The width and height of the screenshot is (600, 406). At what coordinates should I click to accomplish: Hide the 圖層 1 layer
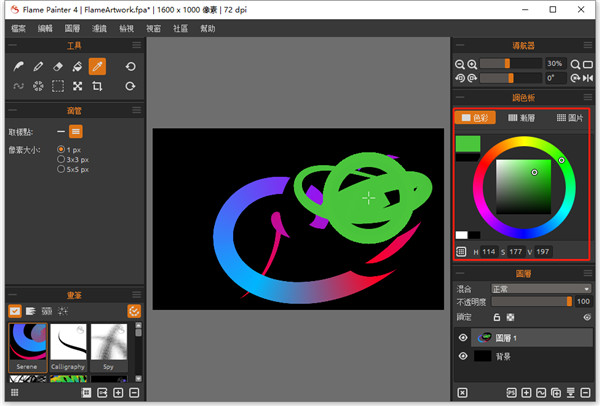click(463, 338)
